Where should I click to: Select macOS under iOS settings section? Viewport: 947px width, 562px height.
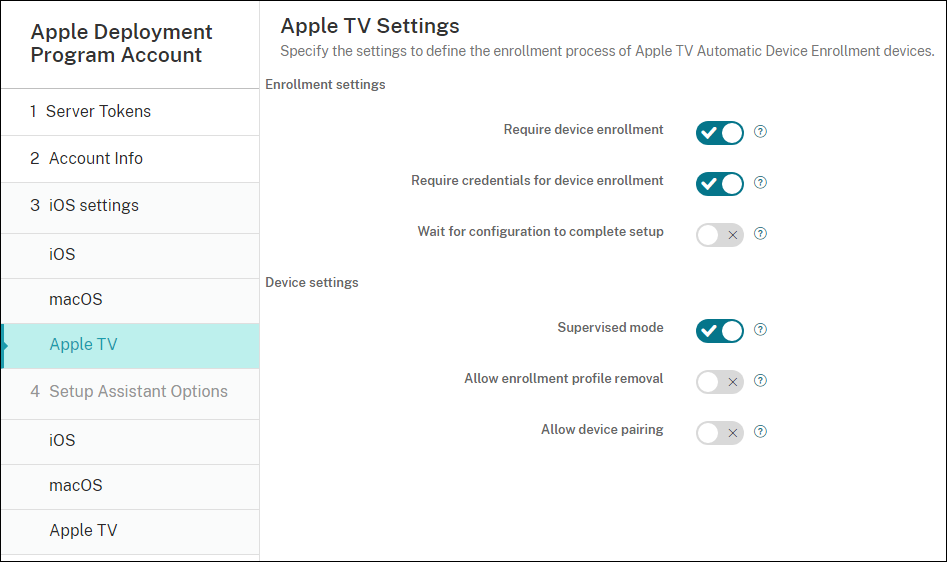pyautogui.click(x=76, y=299)
